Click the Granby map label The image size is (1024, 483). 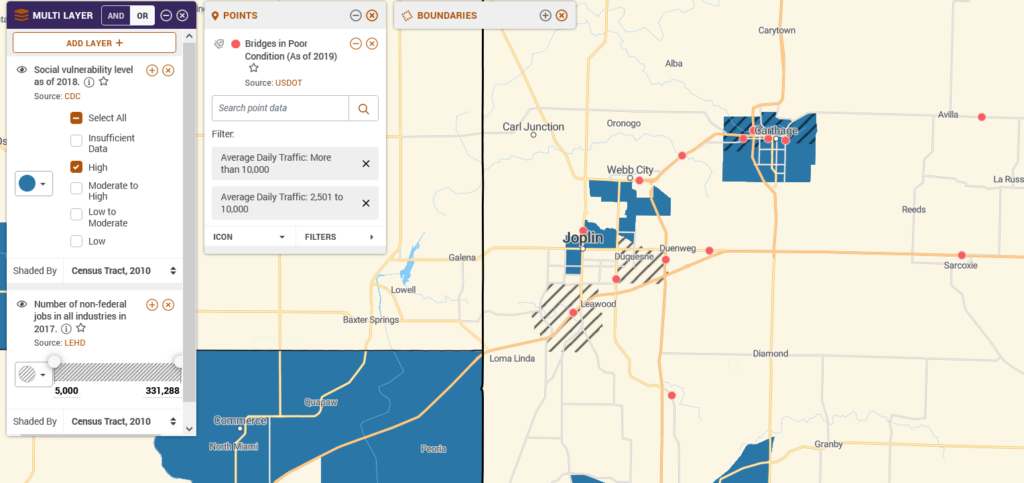click(x=828, y=444)
